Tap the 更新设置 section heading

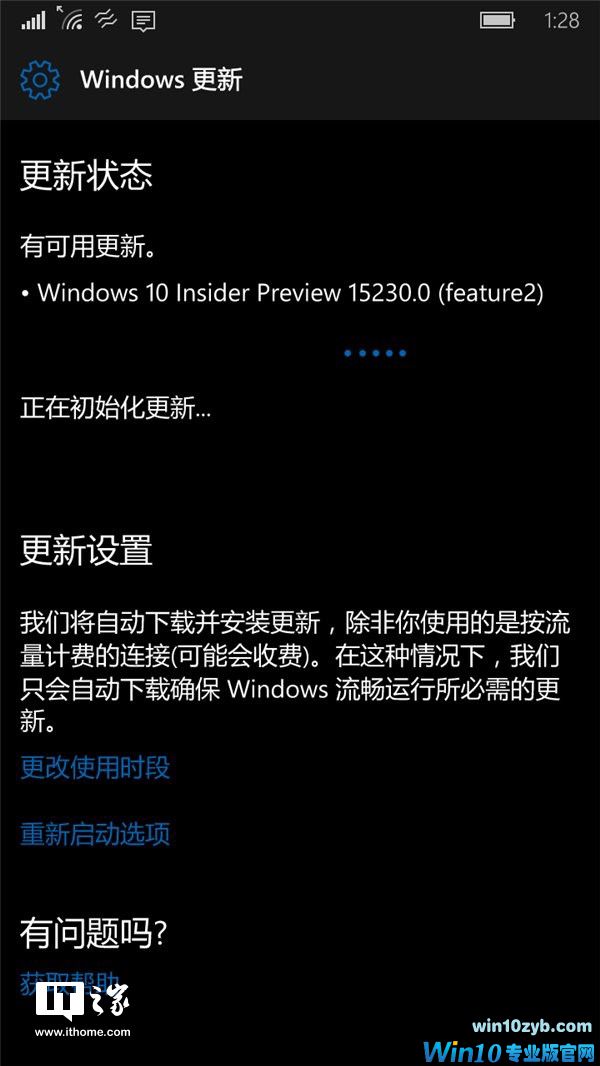click(x=86, y=551)
